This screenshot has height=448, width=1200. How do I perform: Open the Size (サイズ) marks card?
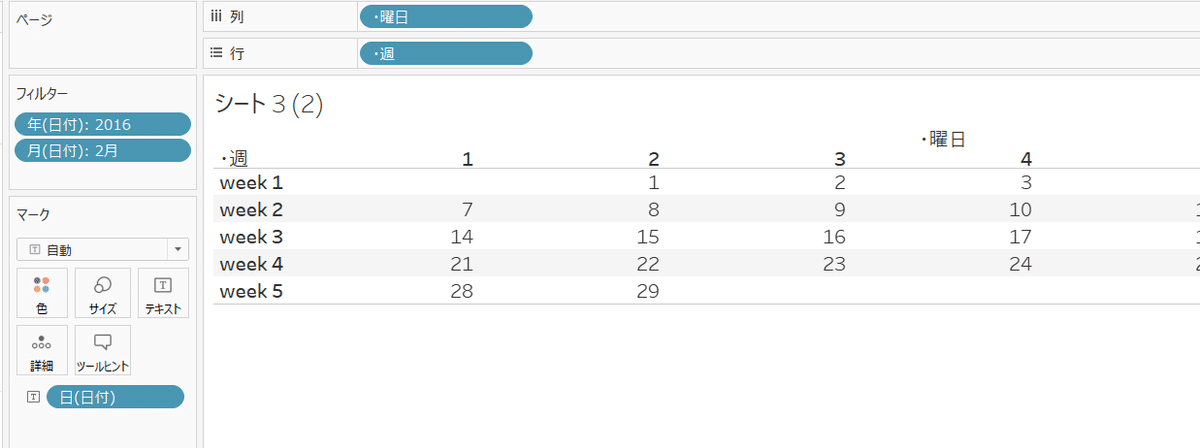pos(103,293)
